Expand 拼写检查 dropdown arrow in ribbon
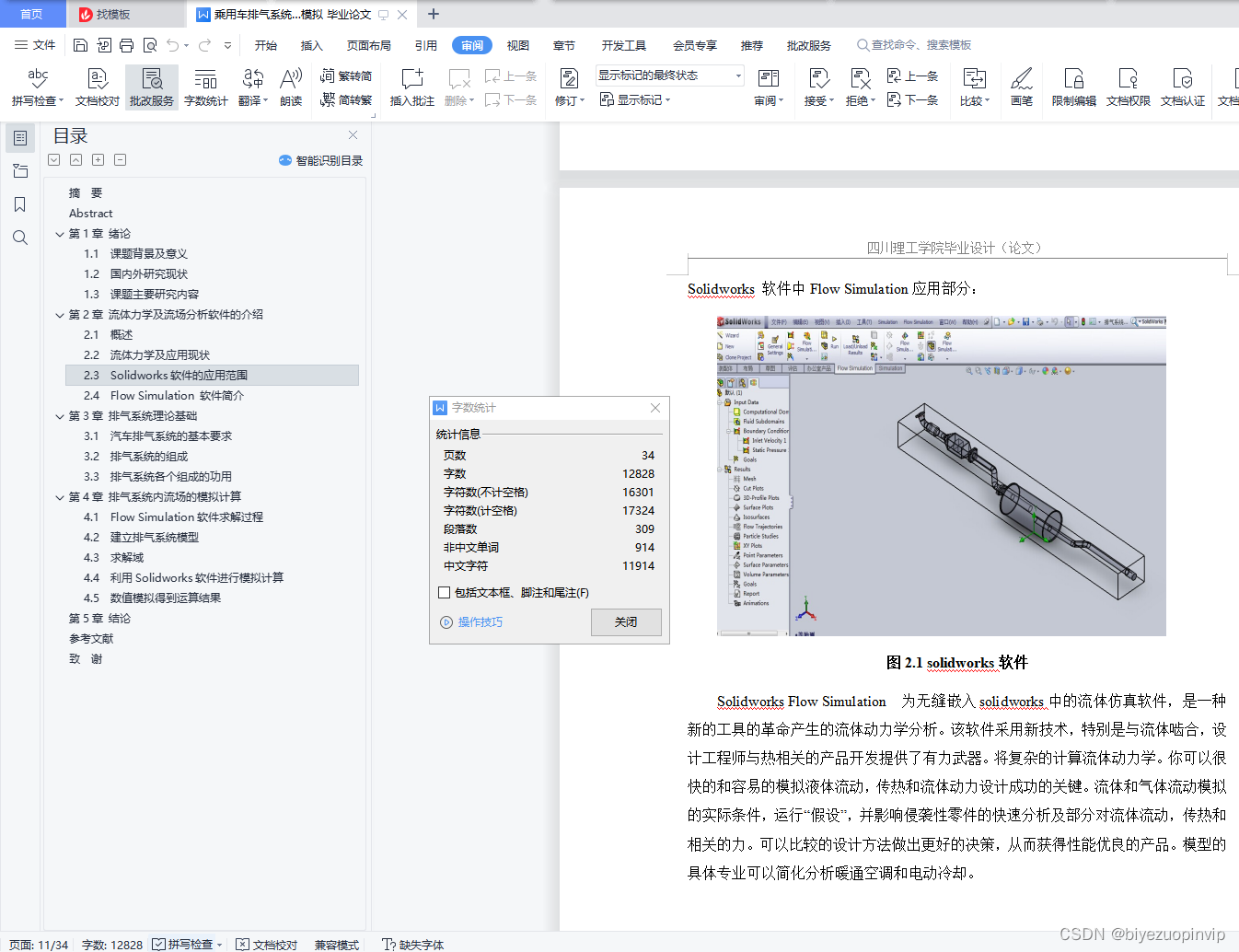The width and height of the screenshot is (1239, 952). [62, 101]
